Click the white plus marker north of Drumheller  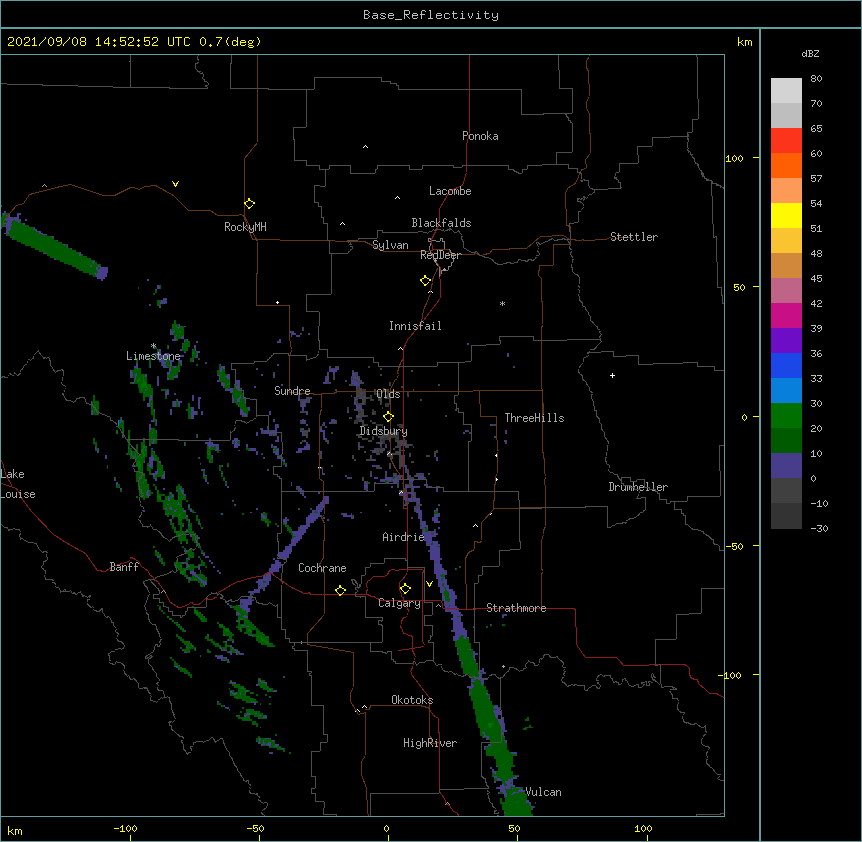click(x=612, y=375)
